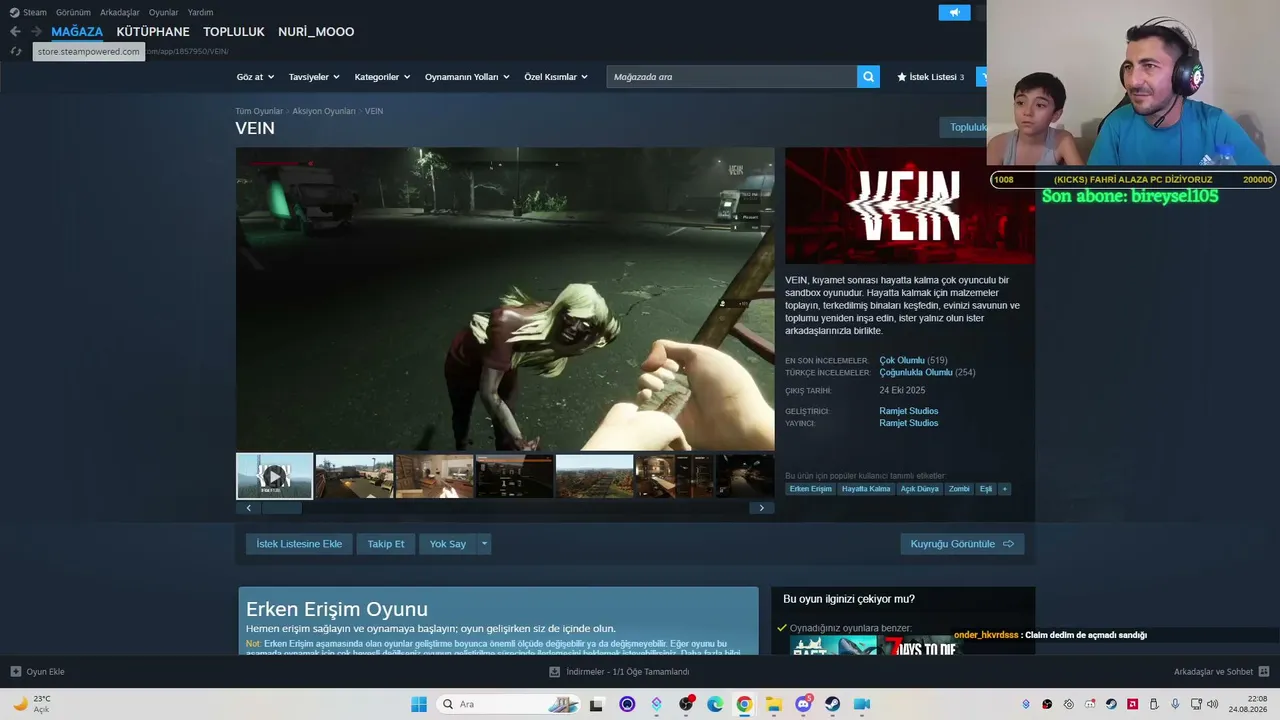
Task: Go forward with the Steam forward arrow
Action: 36,31
